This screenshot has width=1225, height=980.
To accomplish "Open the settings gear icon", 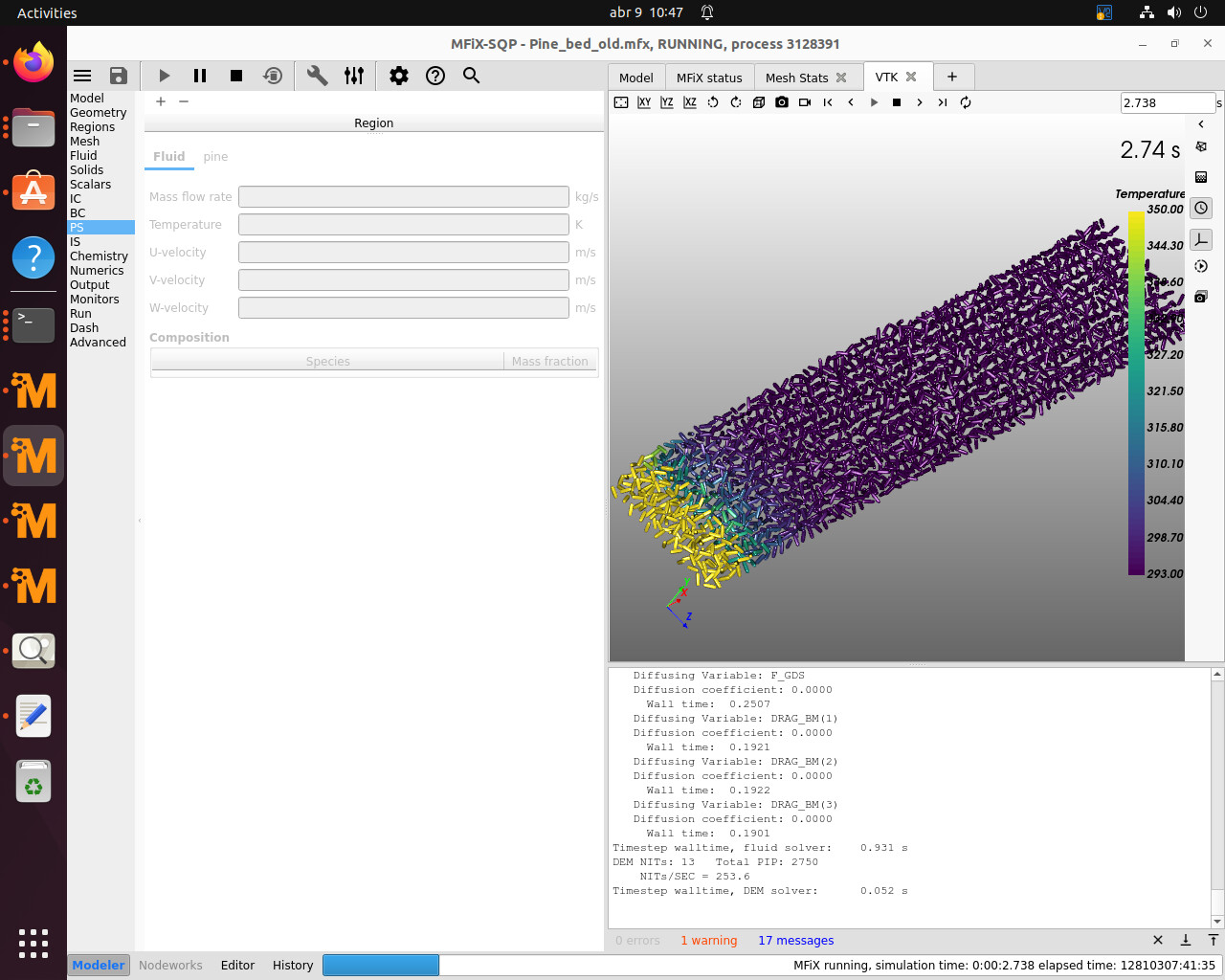I will tap(399, 76).
